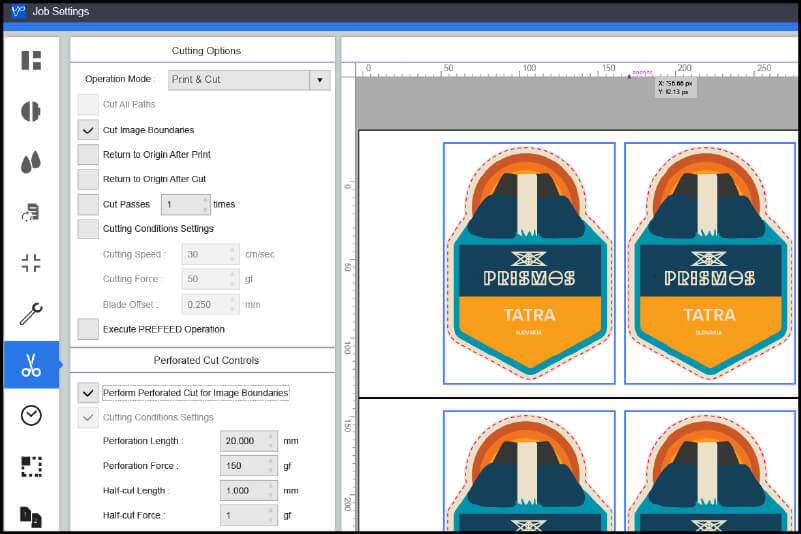Open the Operation Mode dropdown
Screen dimensions: 801x534
tap(319, 80)
